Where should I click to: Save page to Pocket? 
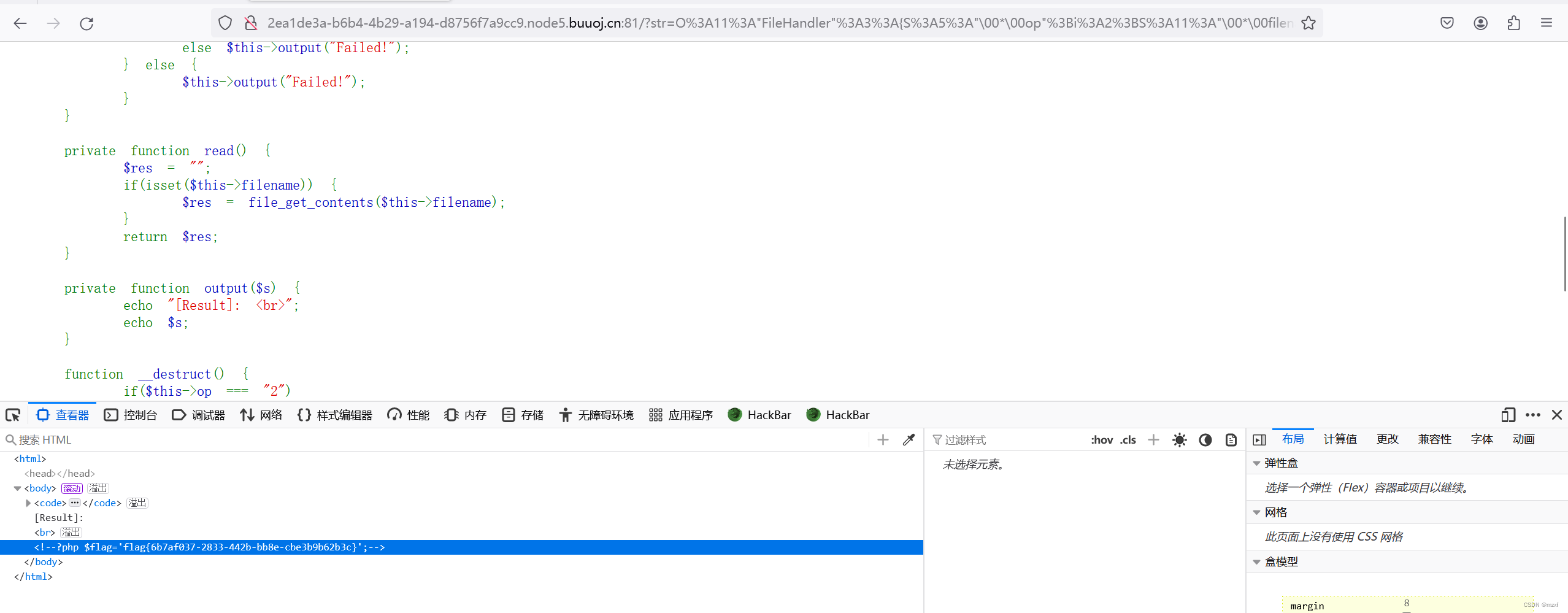1447,23
